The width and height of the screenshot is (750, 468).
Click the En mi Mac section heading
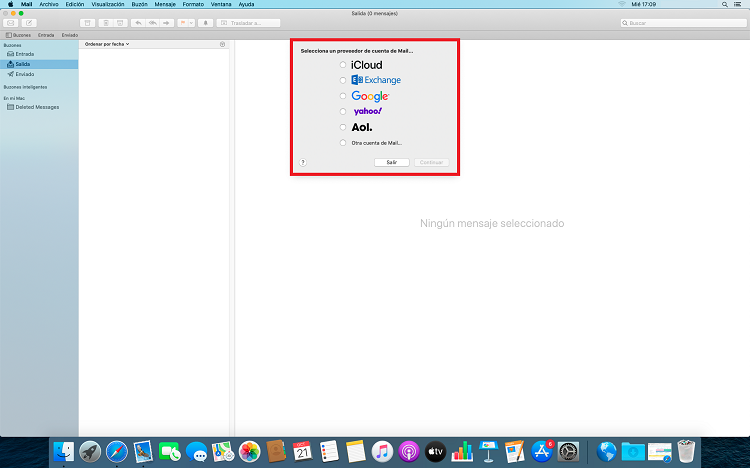pyautogui.click(x=14, y=98)
